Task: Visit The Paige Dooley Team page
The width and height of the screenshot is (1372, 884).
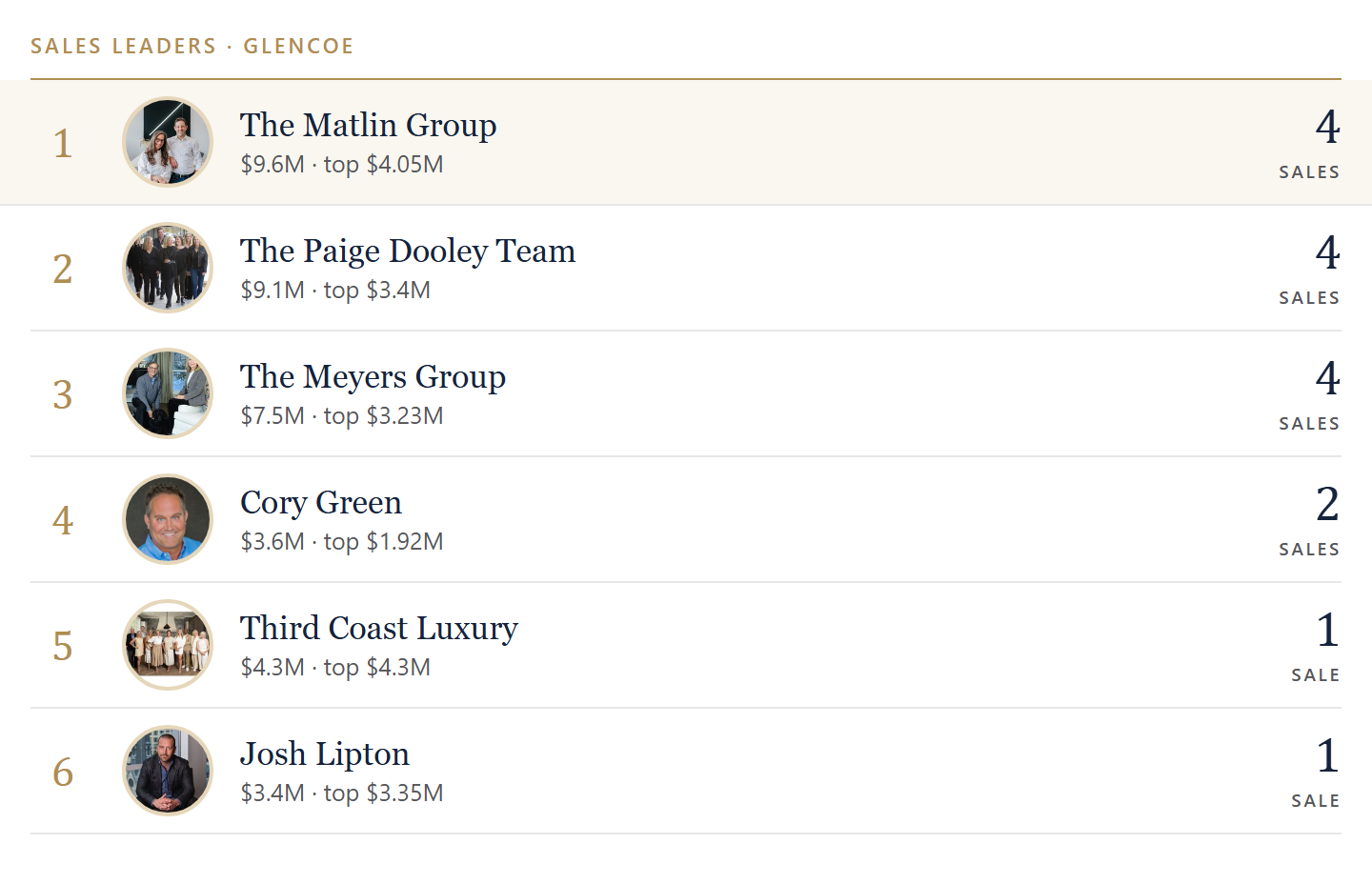Action: [408, 251]
